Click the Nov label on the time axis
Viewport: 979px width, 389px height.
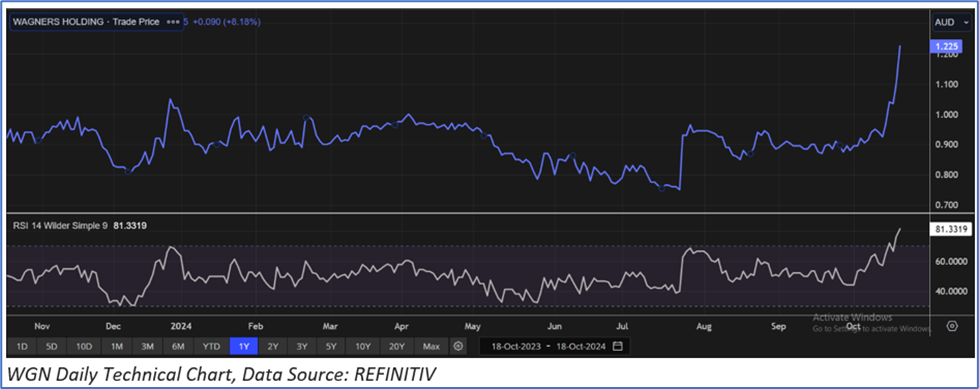pos(42,326)
